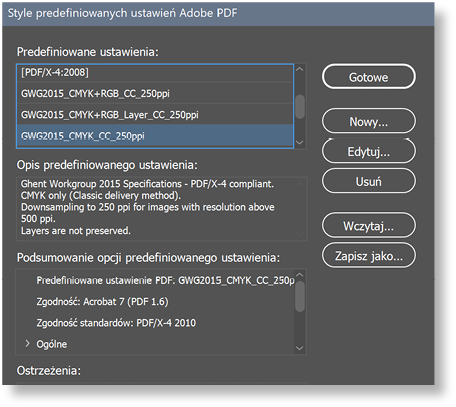
Task: Click the Gotowe button
Action: point(369,77)
